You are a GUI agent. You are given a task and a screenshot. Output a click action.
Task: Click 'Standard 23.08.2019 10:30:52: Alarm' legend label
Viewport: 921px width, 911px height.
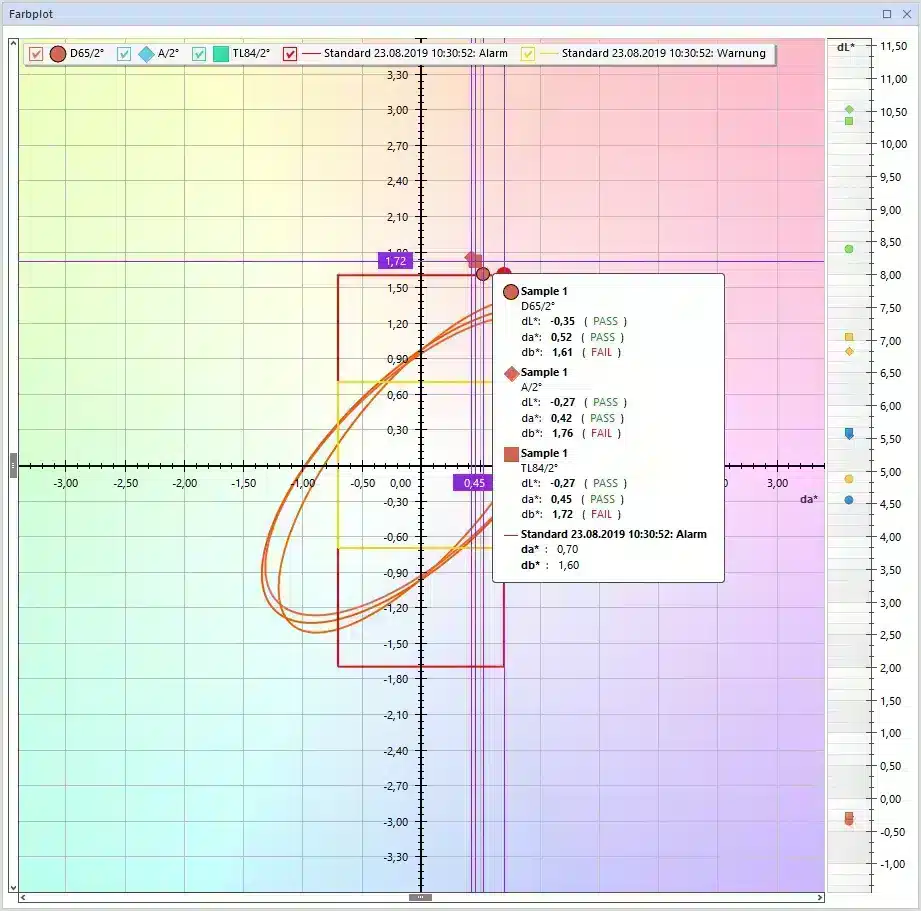416,53
